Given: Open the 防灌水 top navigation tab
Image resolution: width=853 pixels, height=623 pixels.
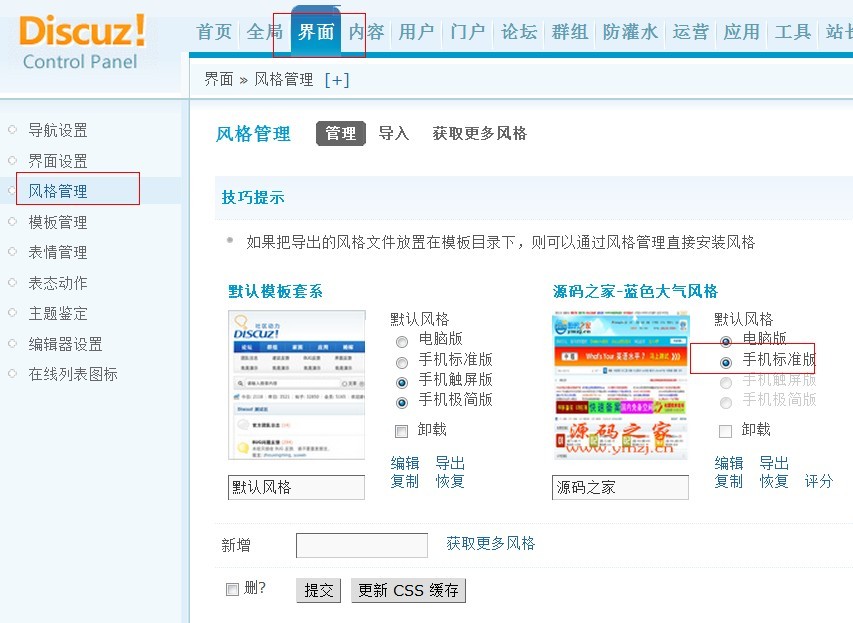Looking at the screenshot, I should (x=630, y=32).
